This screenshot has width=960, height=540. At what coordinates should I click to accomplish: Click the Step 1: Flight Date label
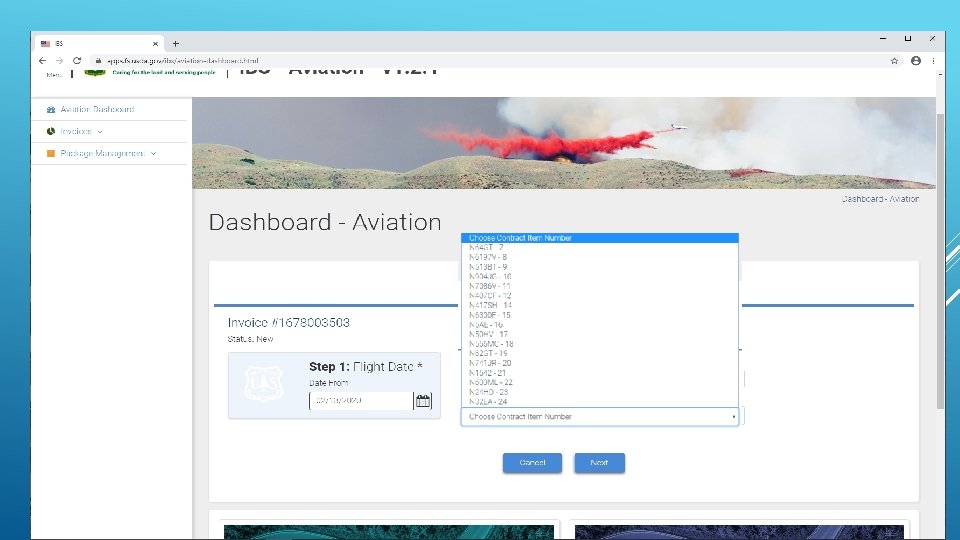[x=366, y=367]
